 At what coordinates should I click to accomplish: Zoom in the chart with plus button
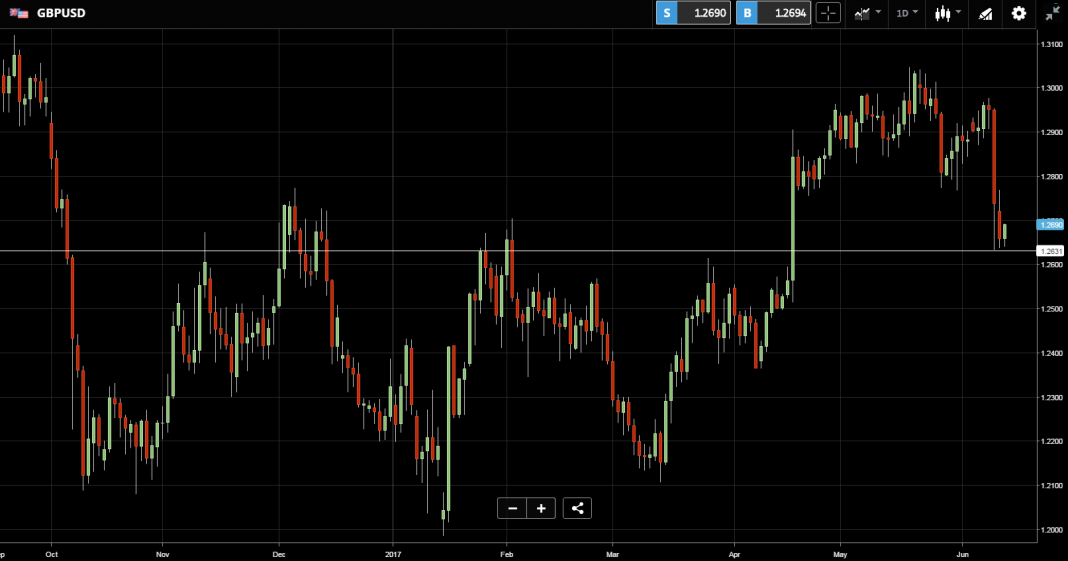click(541, 508)
